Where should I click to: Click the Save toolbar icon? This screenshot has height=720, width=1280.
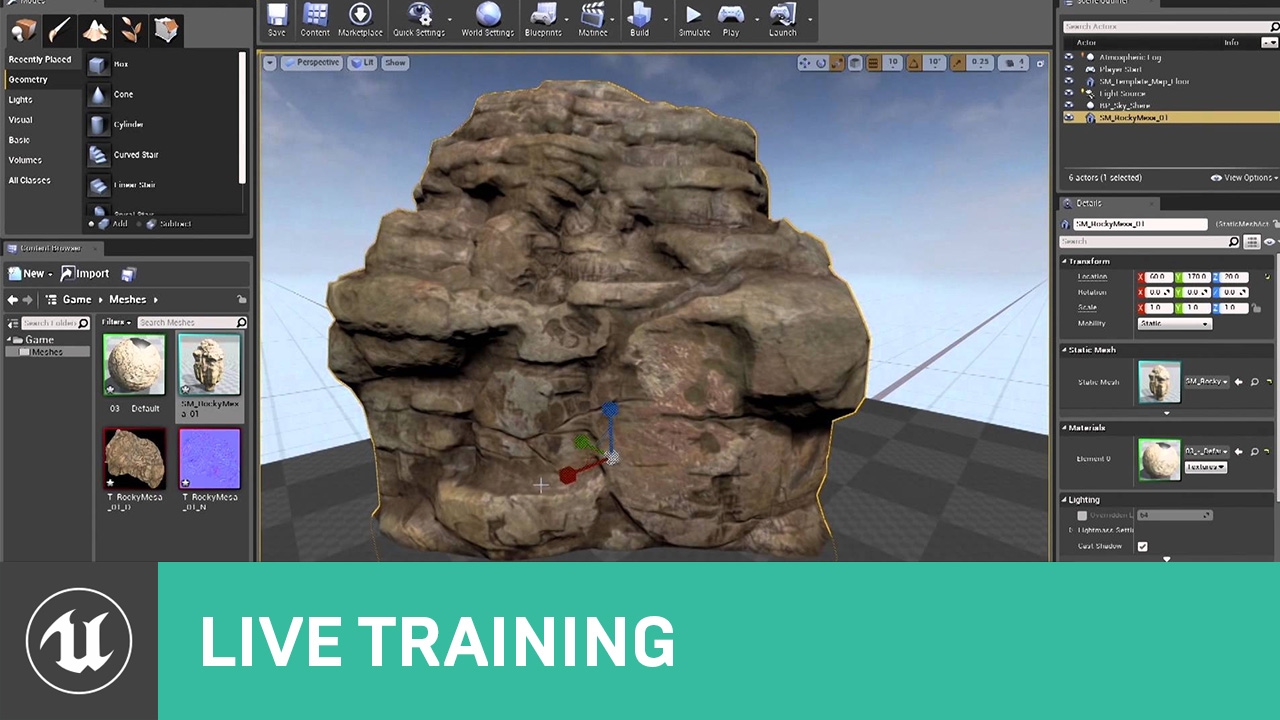pos(277,19)
